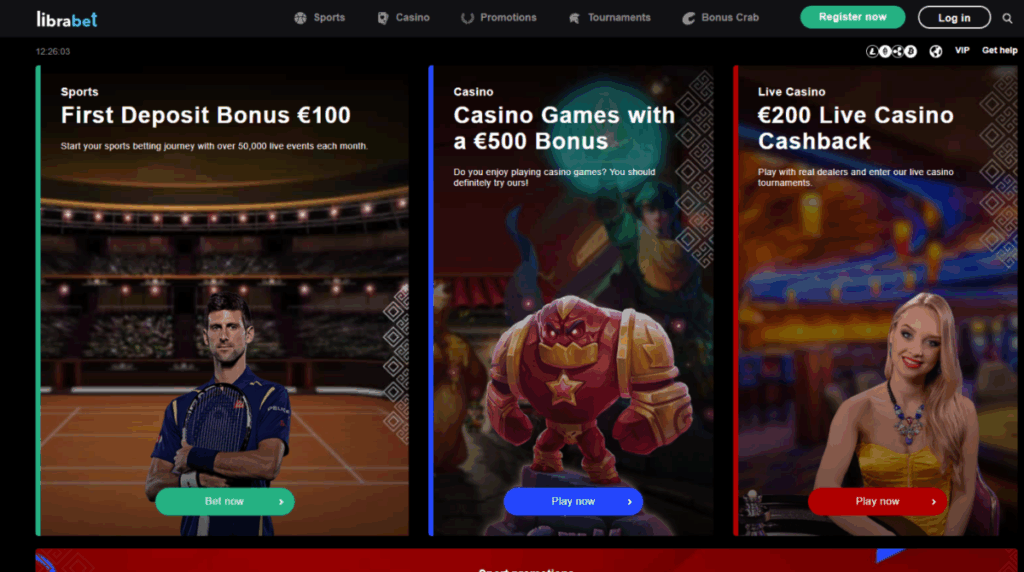Open the Get help link
Screen dimensions: 1024x572
click(999, 50)
